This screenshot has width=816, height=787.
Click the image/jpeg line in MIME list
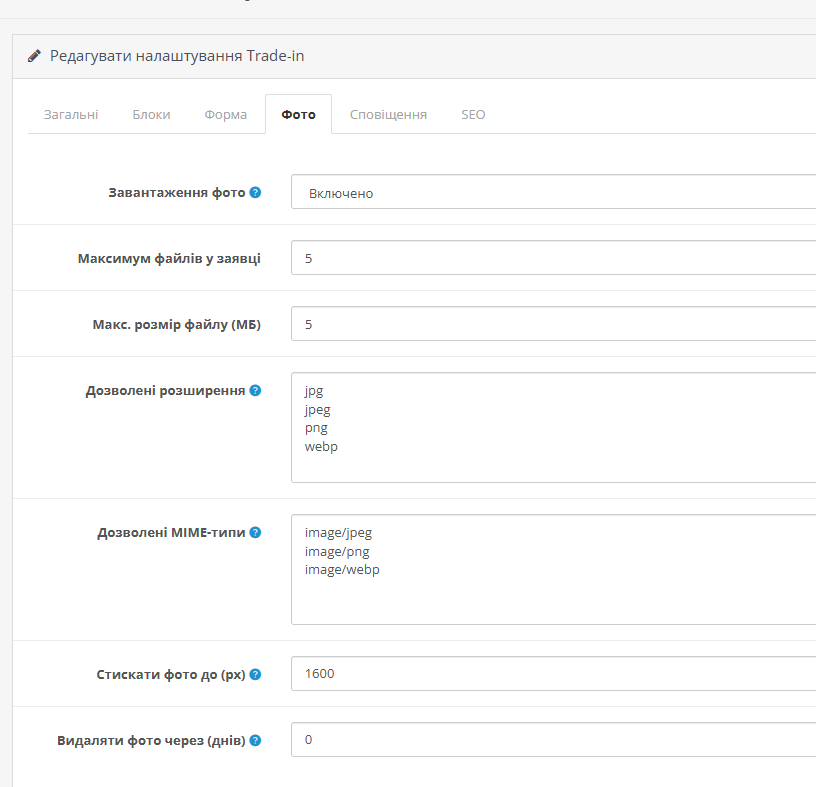(x=338, y=533)
